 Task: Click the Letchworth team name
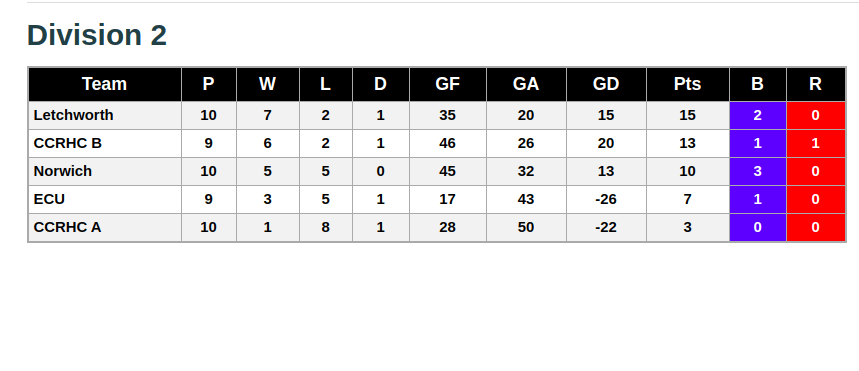click(x=73, y=115)
